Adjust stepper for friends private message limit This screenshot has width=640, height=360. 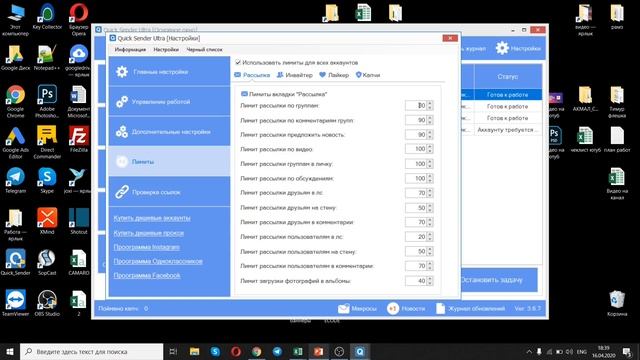(x=430, y=193)
